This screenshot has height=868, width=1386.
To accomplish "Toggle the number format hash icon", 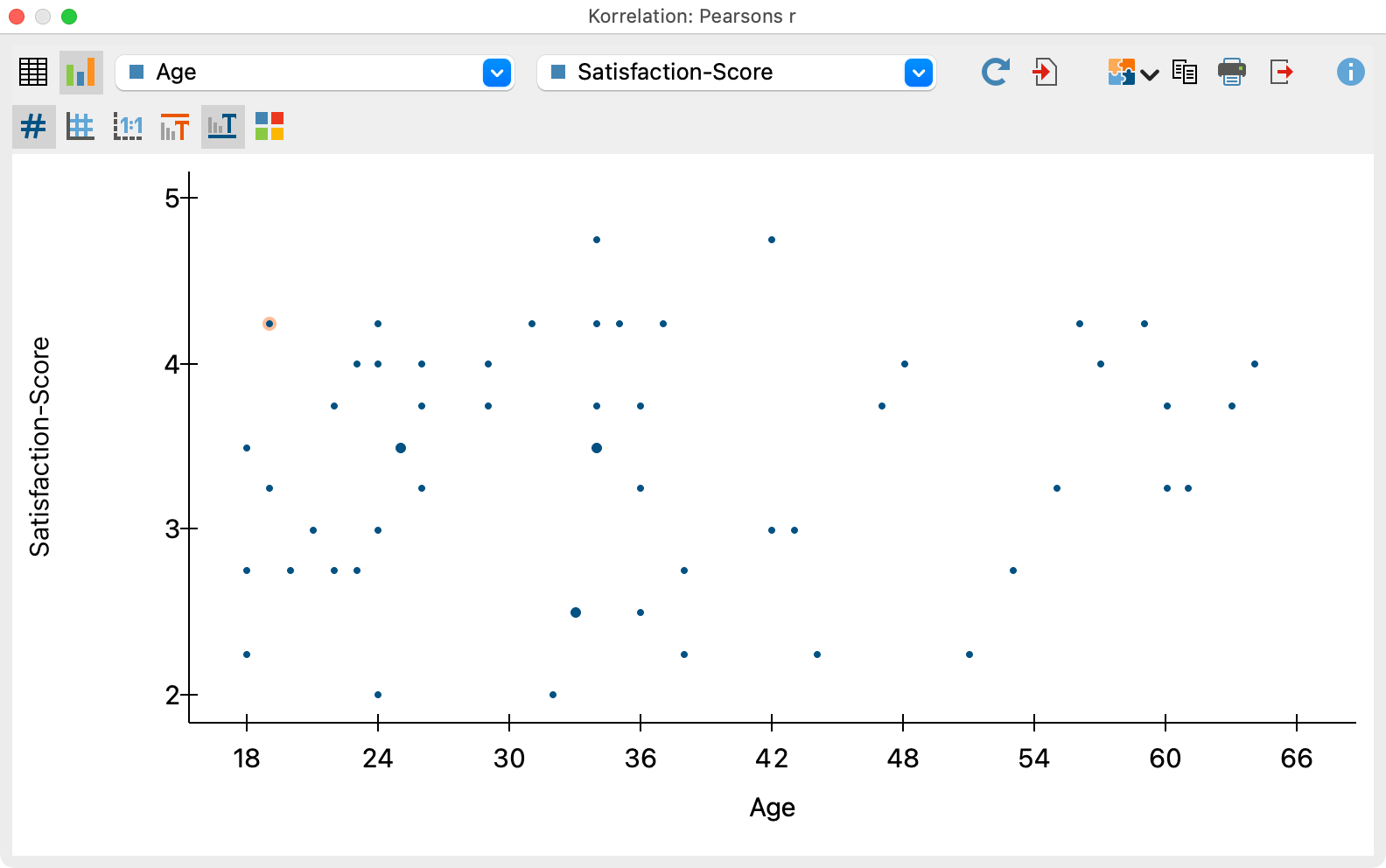I will click(33, 126).
